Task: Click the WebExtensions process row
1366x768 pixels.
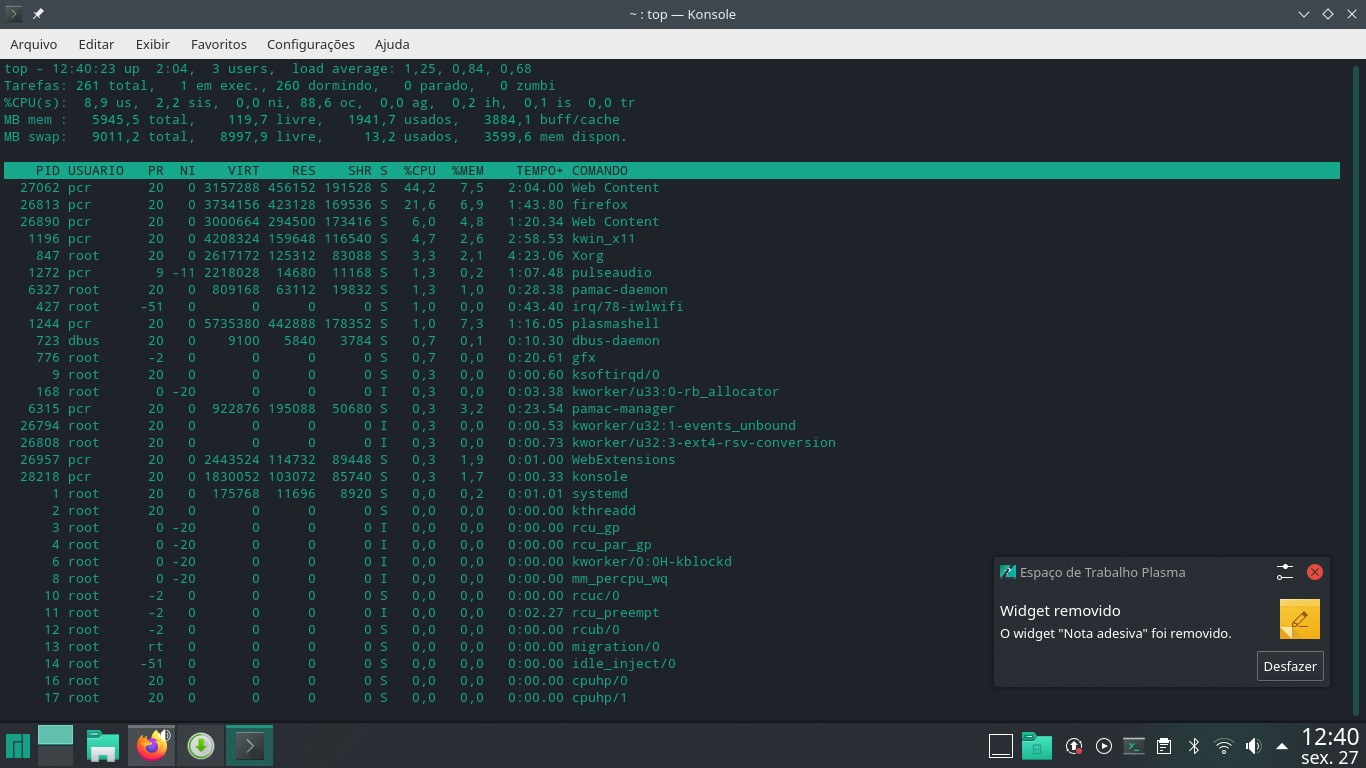Action: click(672, 460)
